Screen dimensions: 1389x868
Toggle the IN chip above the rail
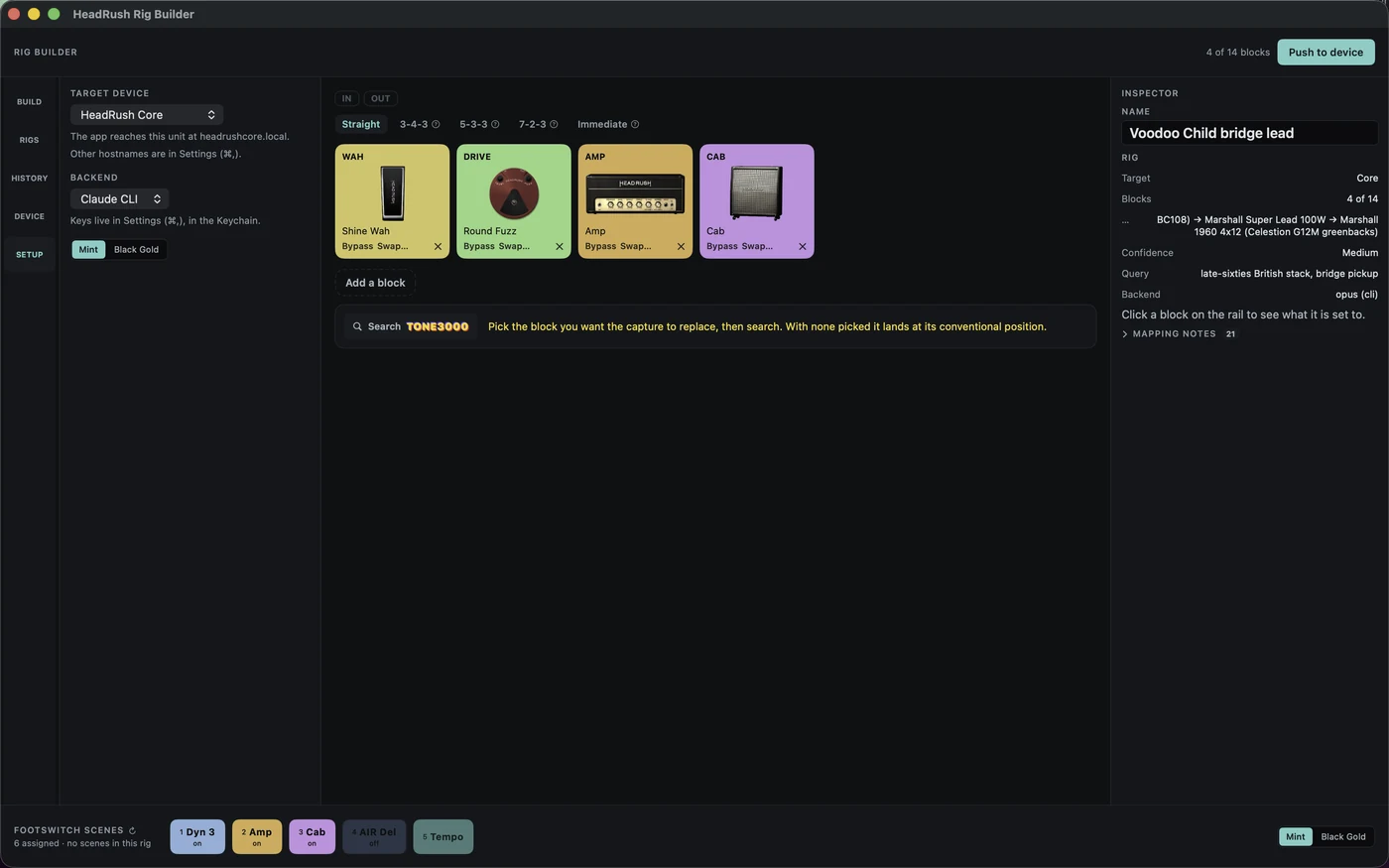pyautogui.click(x=346, y=98)
